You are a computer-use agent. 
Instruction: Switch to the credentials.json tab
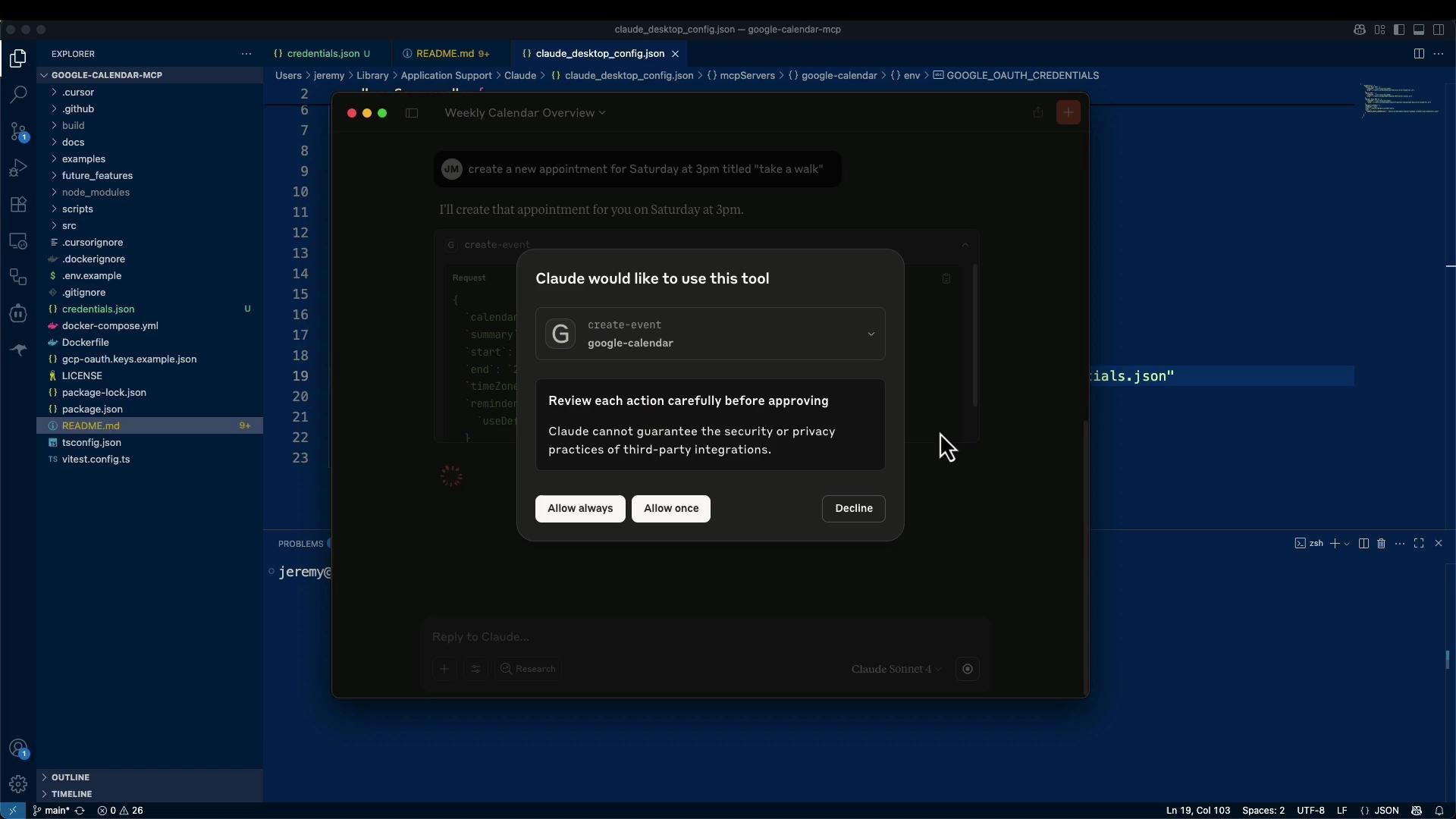[x=322, y=54]
